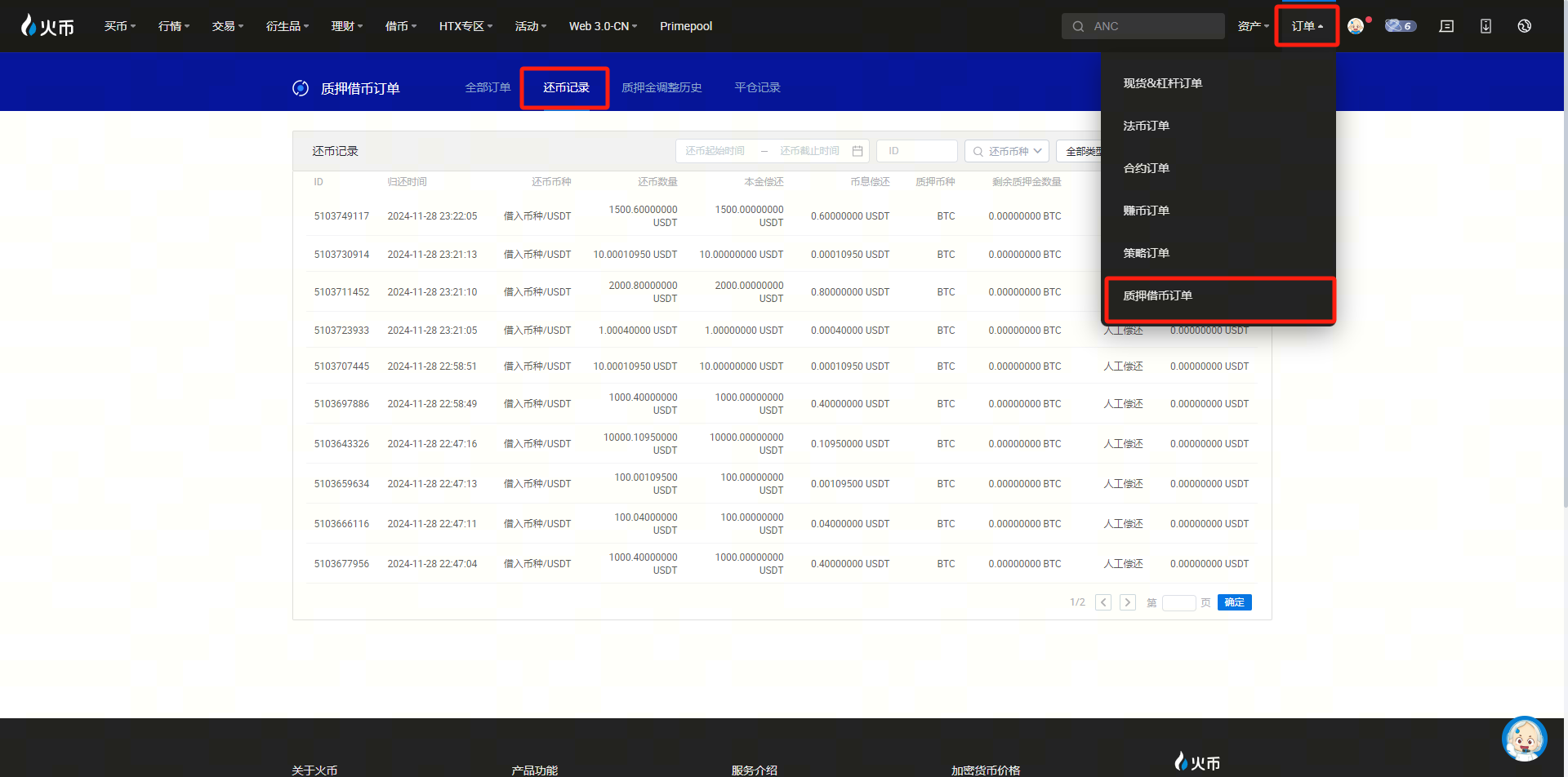This screenshot has height=777, width=1568.
Task: Click the app download icon
Action: tap(1486, 26)
